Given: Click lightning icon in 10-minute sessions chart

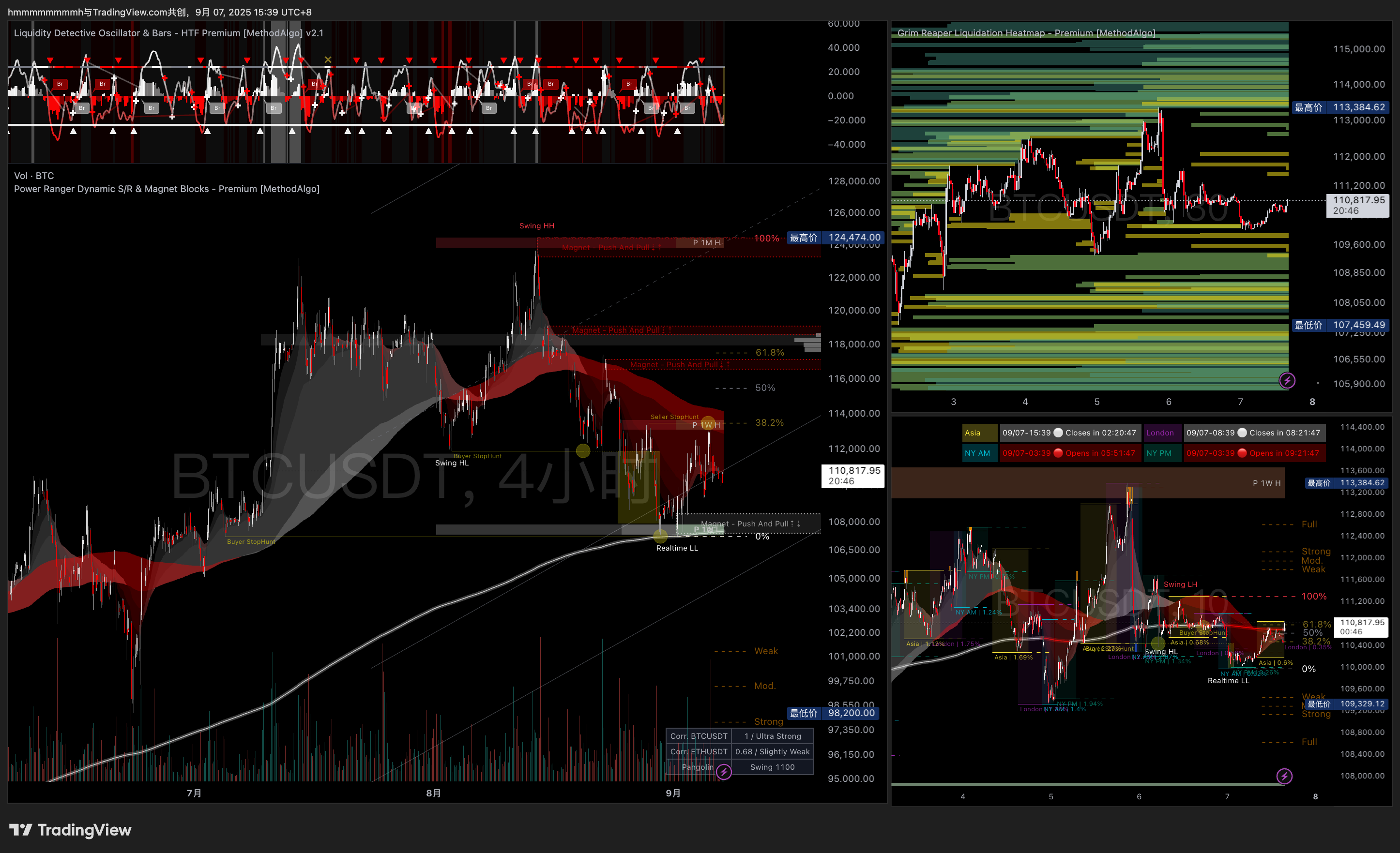Looking at the screenshot, I should click(1284, 776).
